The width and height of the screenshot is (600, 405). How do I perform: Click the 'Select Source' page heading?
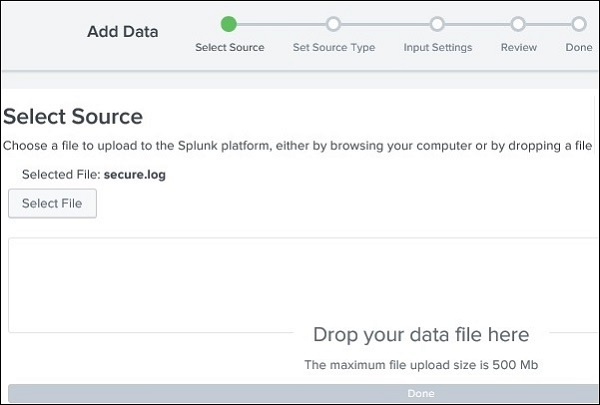[73, 117]
